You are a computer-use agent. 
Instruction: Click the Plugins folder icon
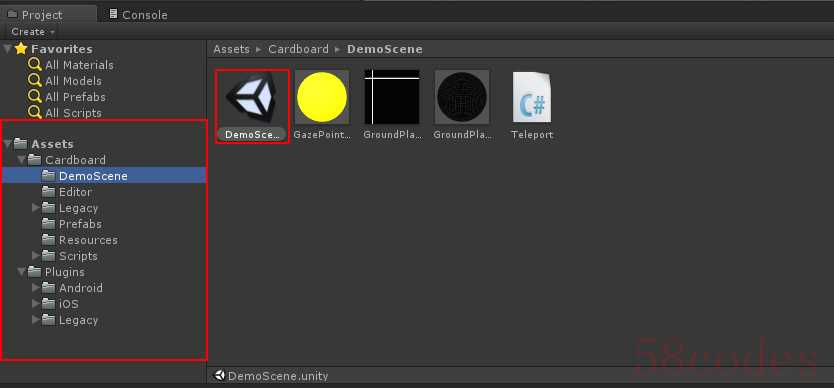tap(35, 271)
